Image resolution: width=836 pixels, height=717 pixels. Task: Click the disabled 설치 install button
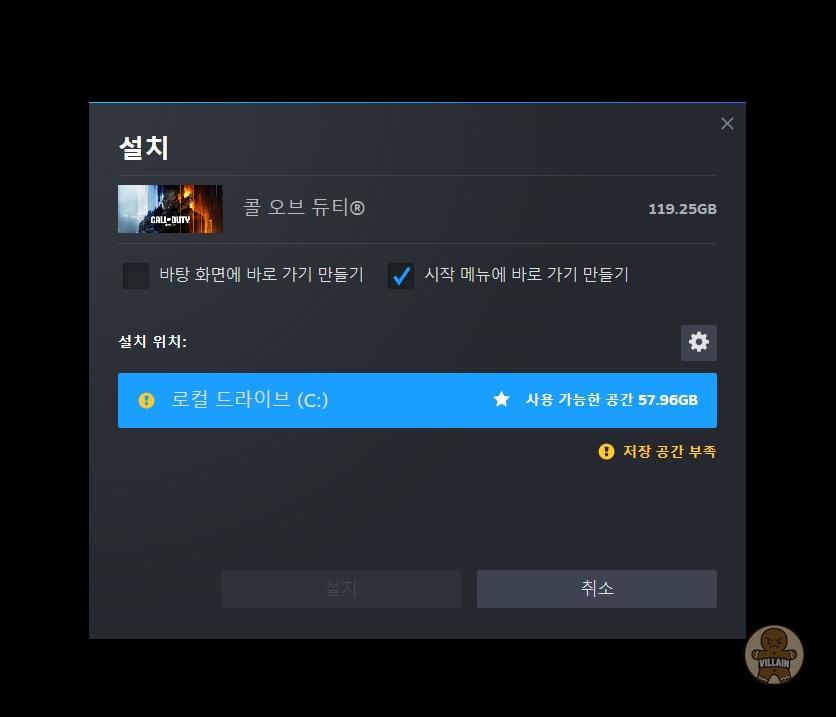341,589
